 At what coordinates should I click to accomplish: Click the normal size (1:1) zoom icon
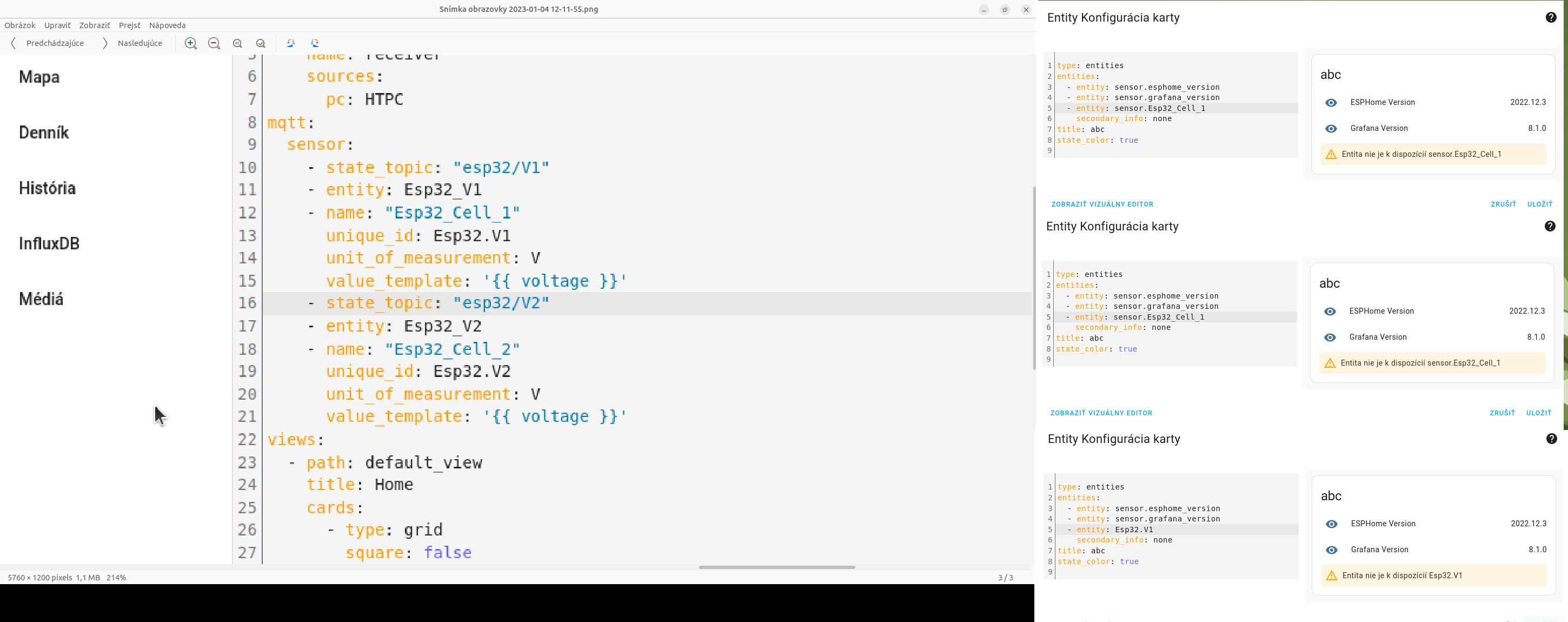237,43
